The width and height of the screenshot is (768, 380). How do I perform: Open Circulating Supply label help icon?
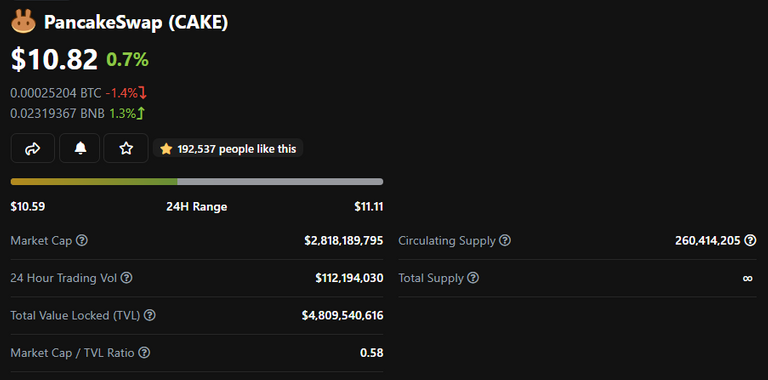pyautogui.click(x=505, y=240)
